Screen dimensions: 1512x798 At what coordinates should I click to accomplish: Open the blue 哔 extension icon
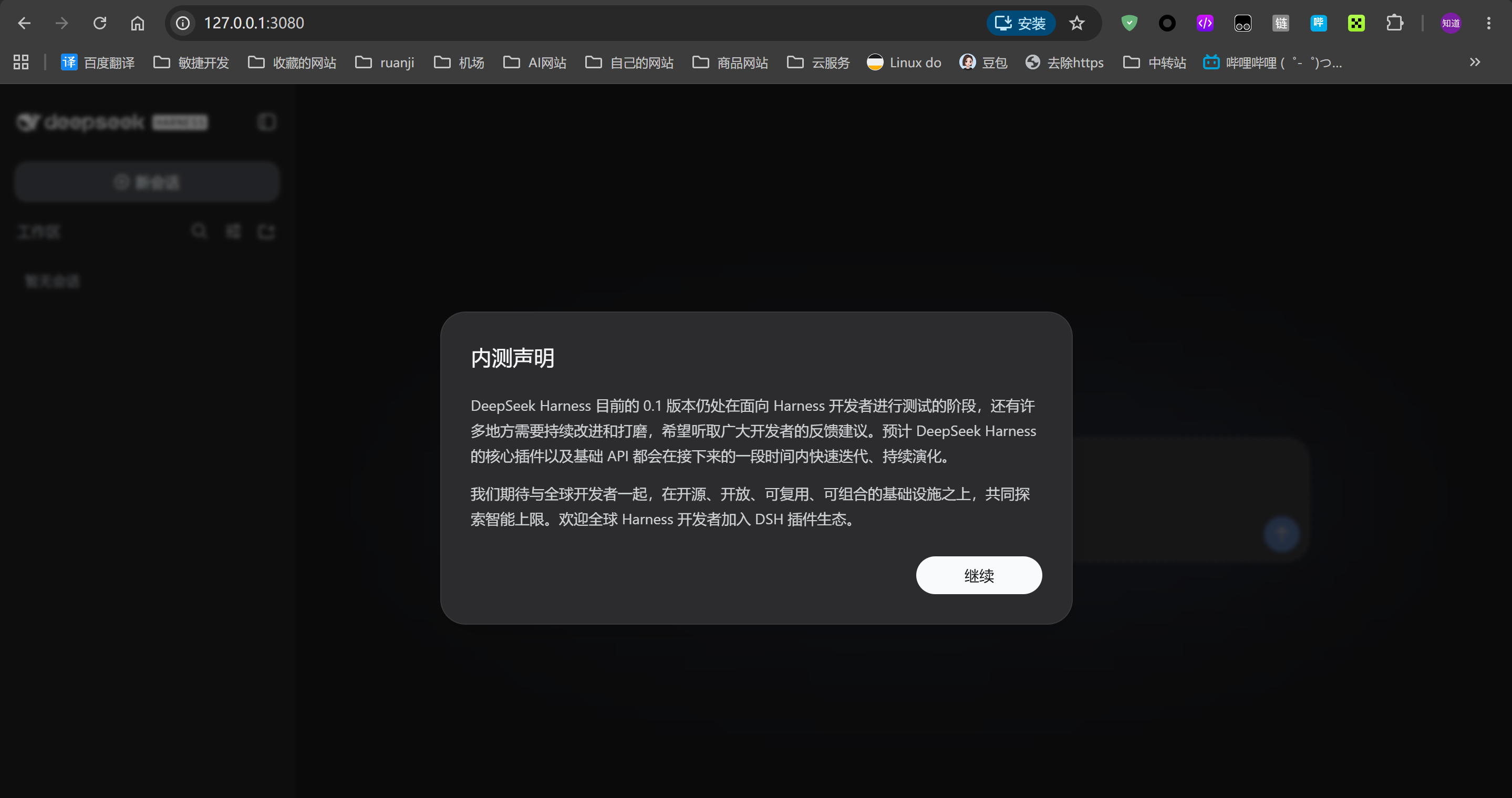click(1318, 23)
